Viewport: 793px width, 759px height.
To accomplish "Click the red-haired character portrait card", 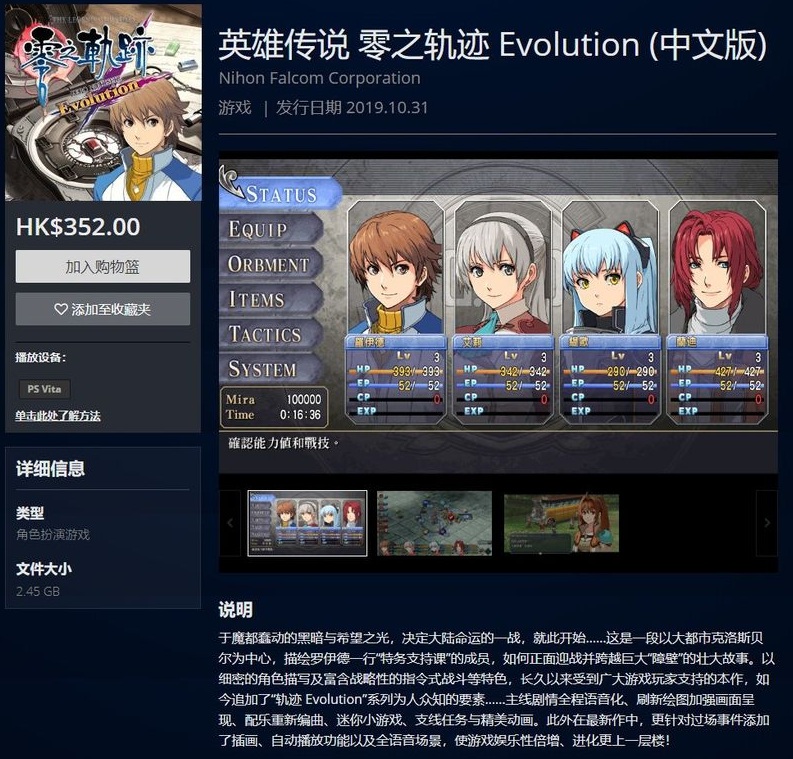I will (717, 311).
